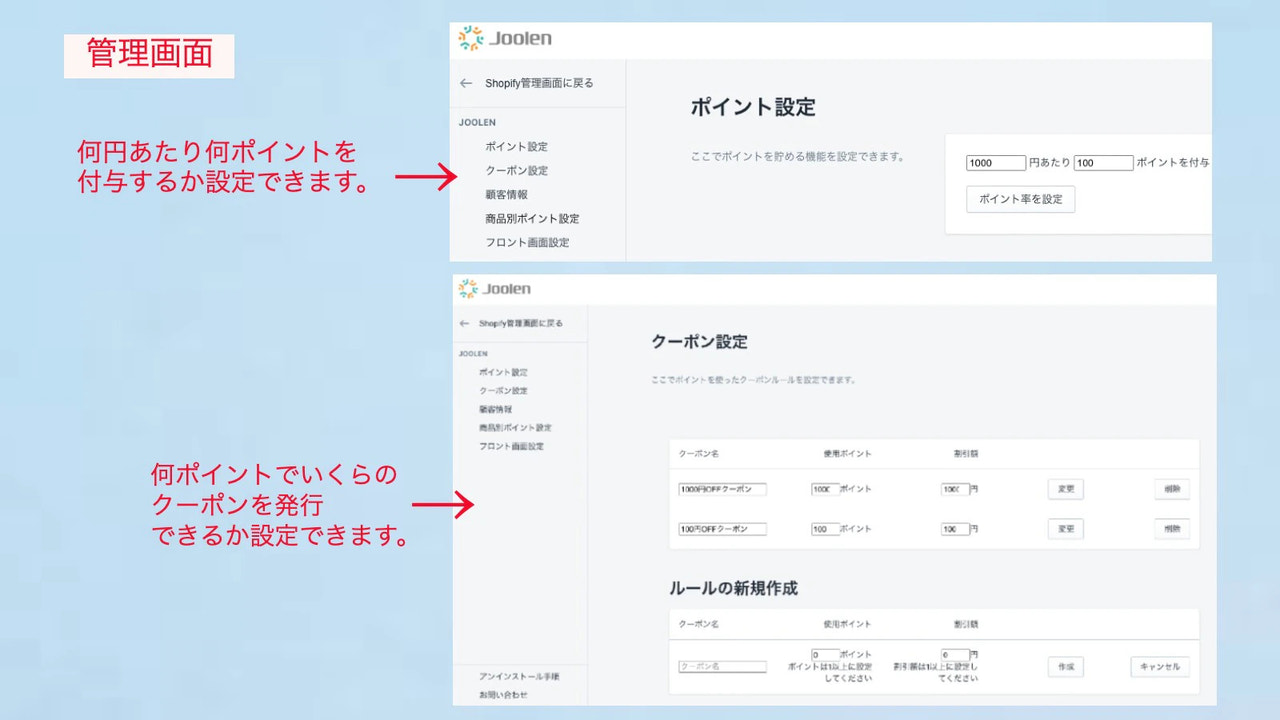Image resolution: width=1280 pixels, height=720 pixels.
Task: Click the キャンセル button
Action: point(1160,667)
